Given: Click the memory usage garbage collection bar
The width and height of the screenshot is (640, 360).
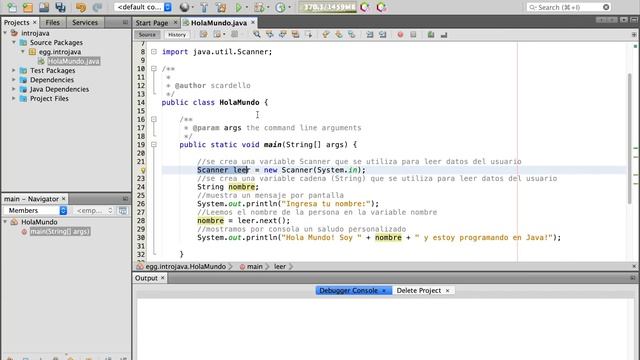Looking at the screenshot, I should pos(328,7).
